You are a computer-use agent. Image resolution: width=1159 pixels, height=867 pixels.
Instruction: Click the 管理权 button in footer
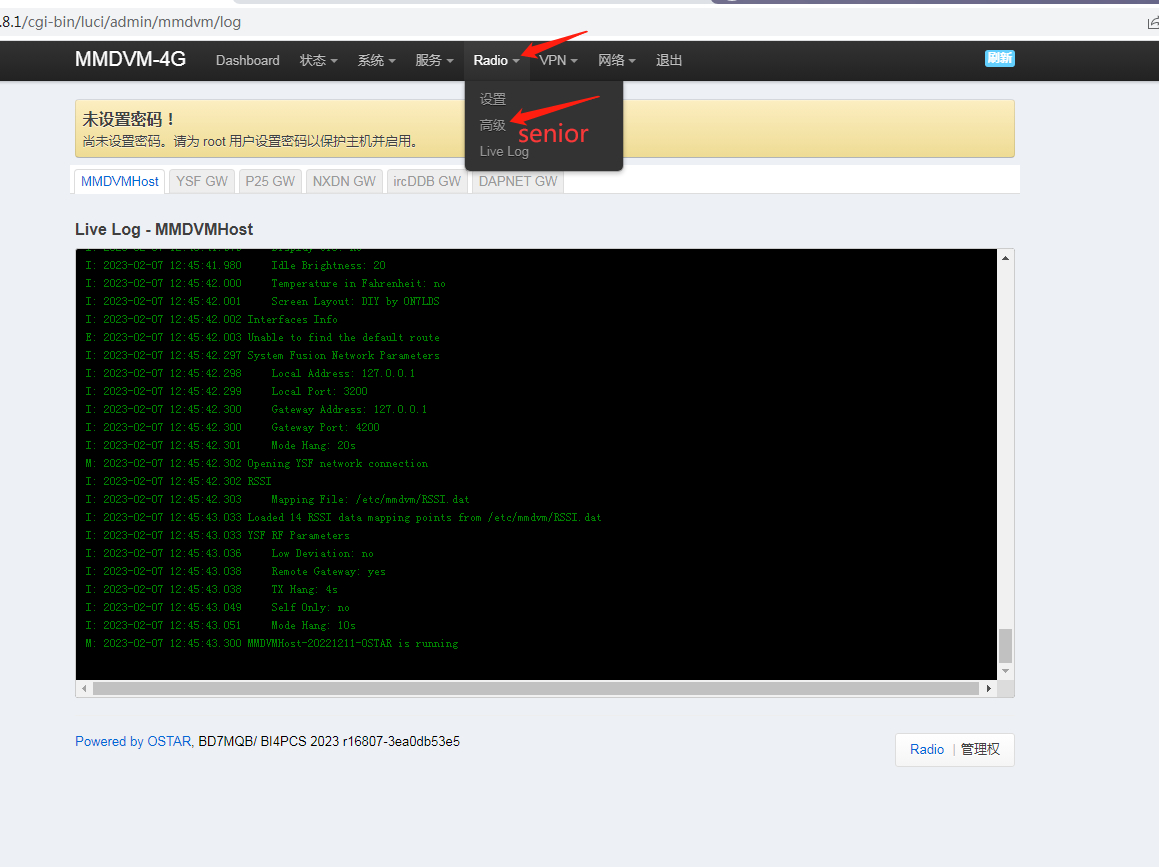click(x=980, y=749)
